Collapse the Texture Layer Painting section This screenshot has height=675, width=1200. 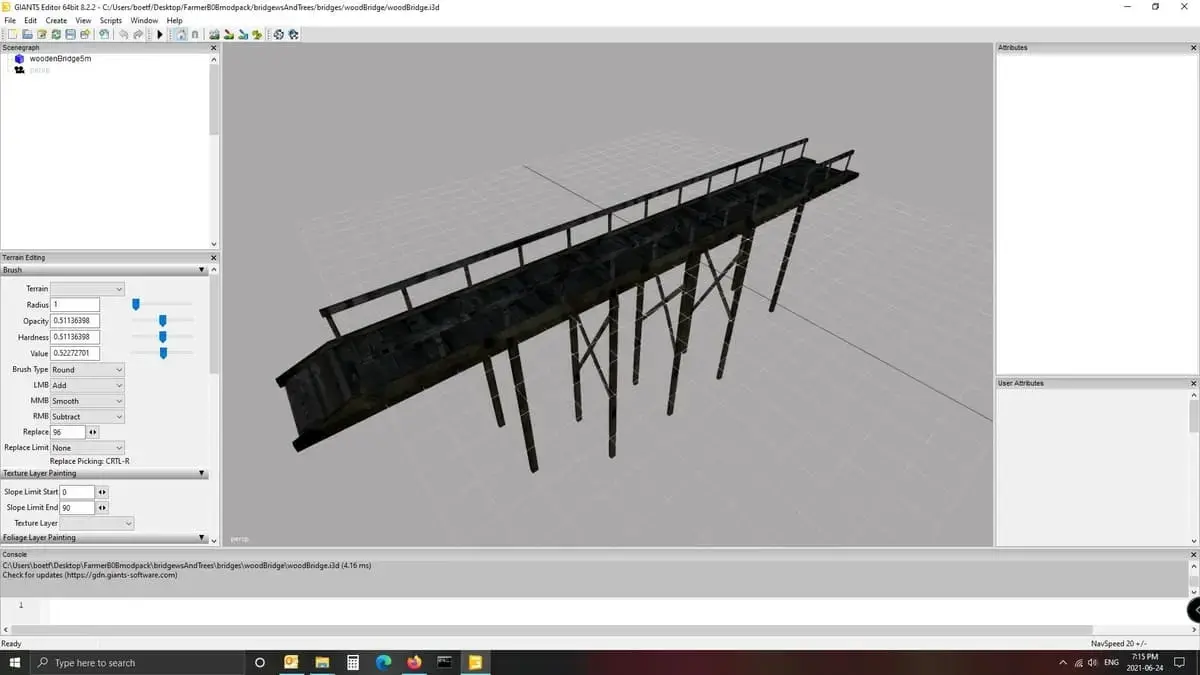tap(201, 473)
